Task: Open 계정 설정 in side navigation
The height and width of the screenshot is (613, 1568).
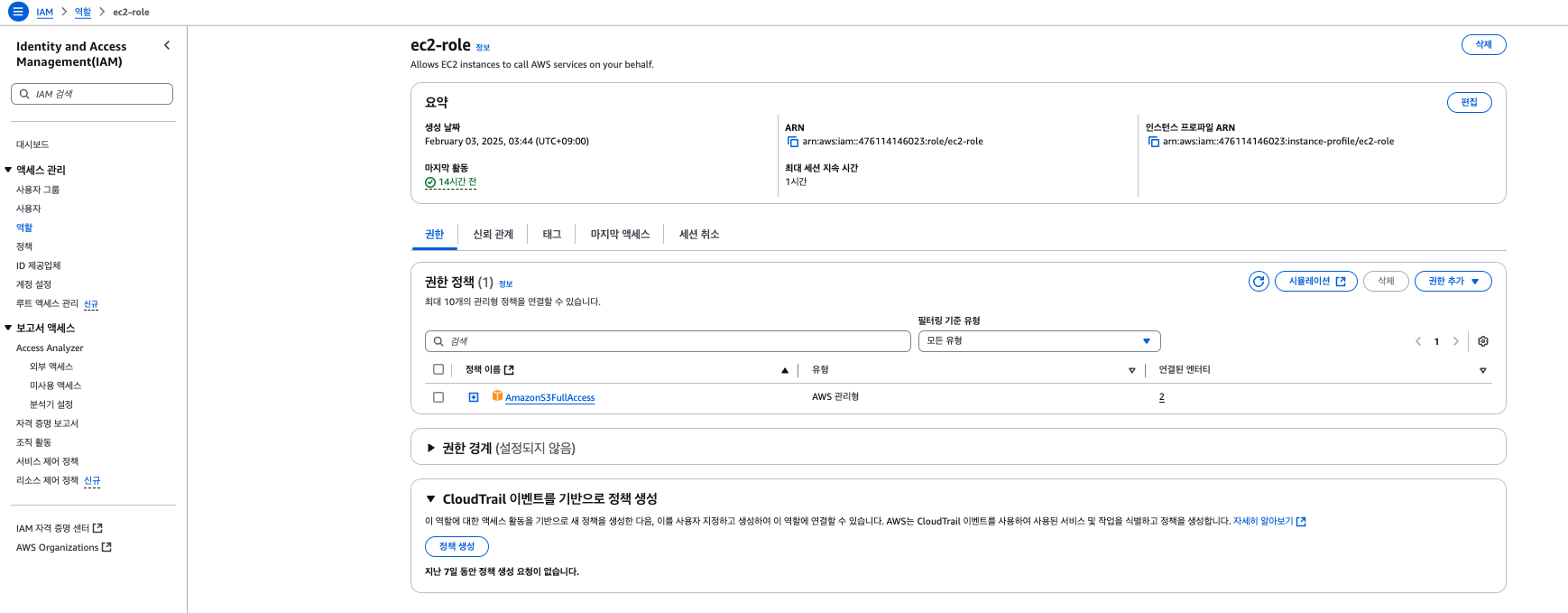Action: (x=34, y=284)
